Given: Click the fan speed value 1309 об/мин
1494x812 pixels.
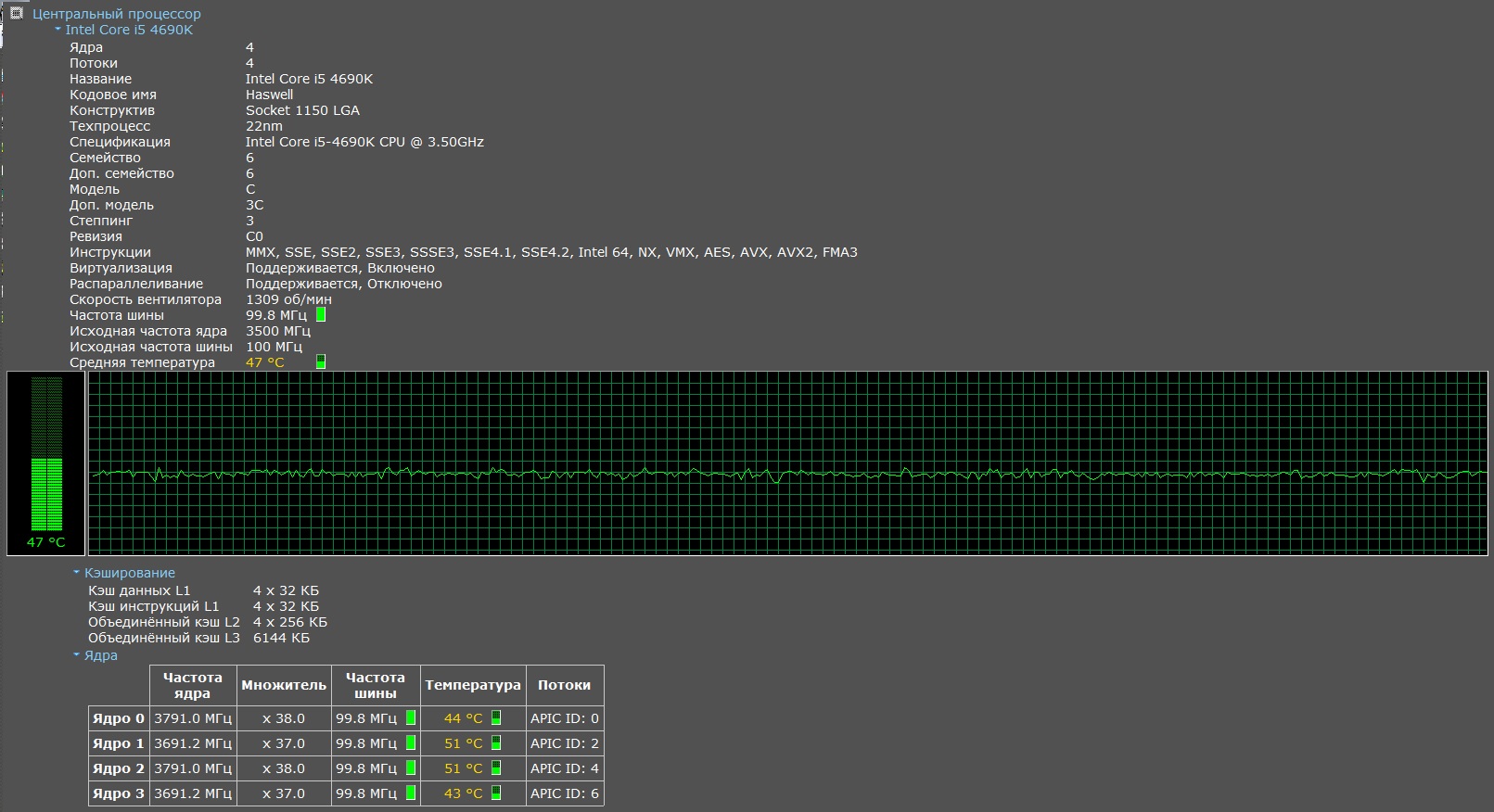Looking at the screenshot, I should [x=288, y=299].
